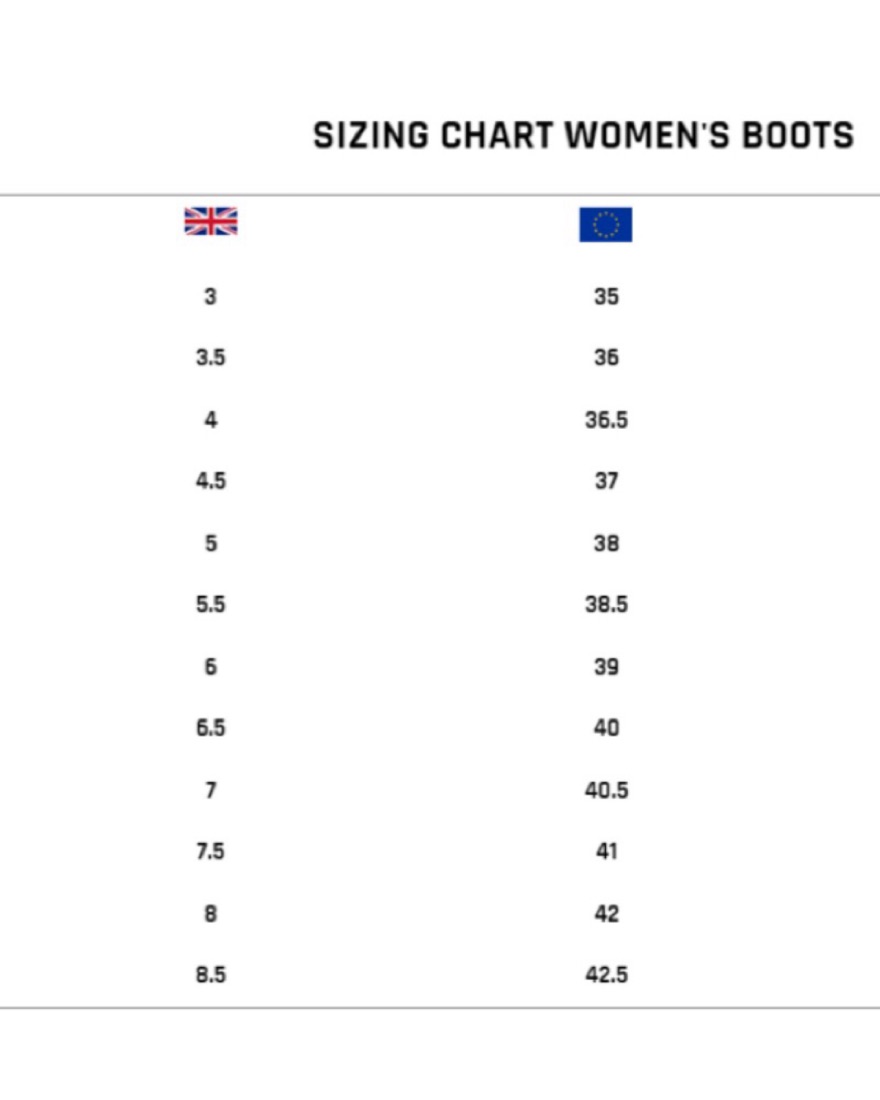The height and width of the screenshot is (1100, 880).
Task: Click UK size 8.5 value
Action: coord(211,974)
